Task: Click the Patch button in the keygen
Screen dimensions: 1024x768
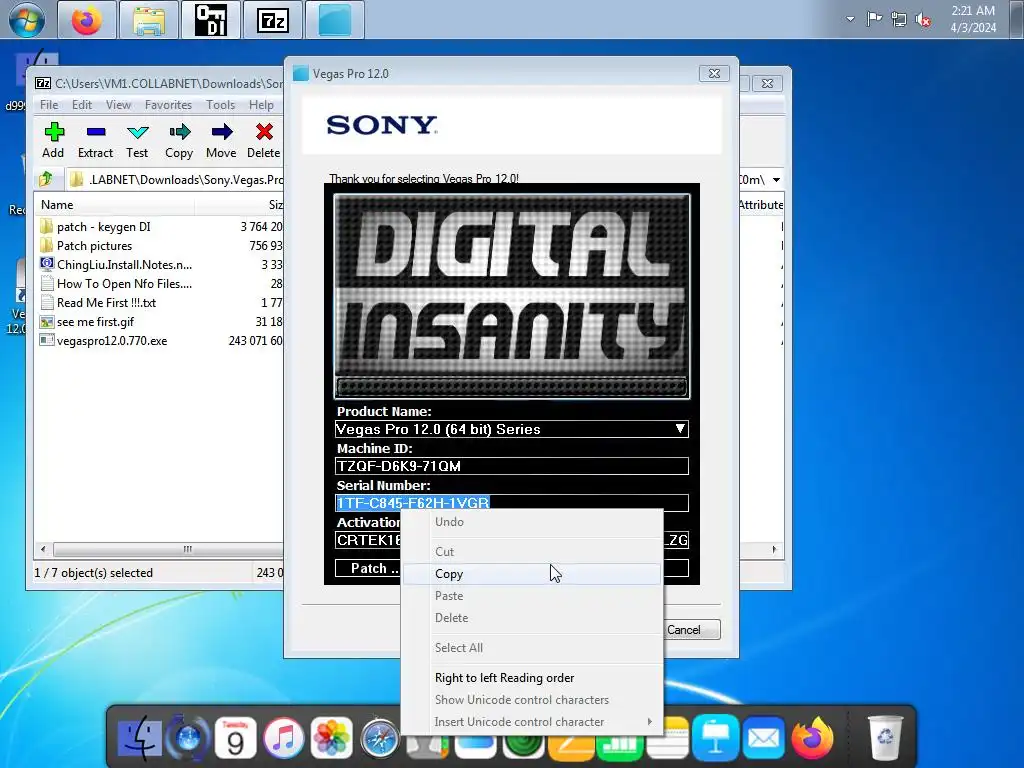Action: 368,568
